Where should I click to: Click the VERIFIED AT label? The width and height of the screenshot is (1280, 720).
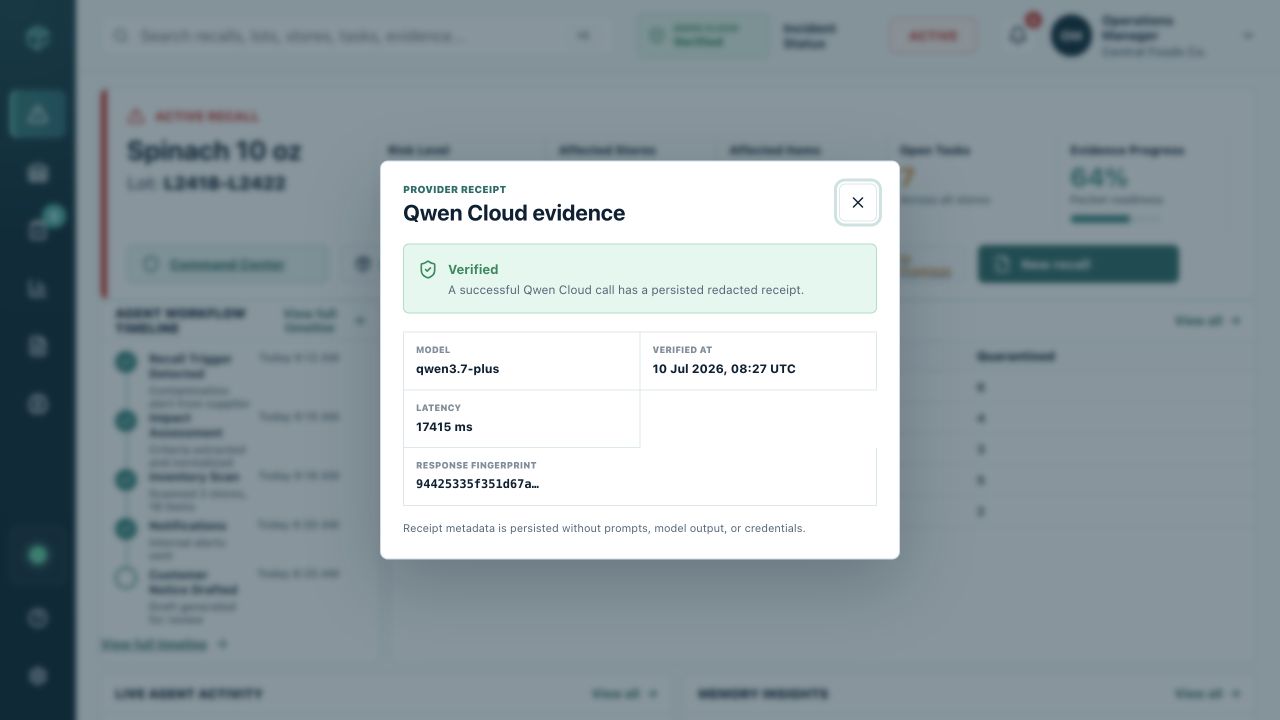(x=682, y=350)
